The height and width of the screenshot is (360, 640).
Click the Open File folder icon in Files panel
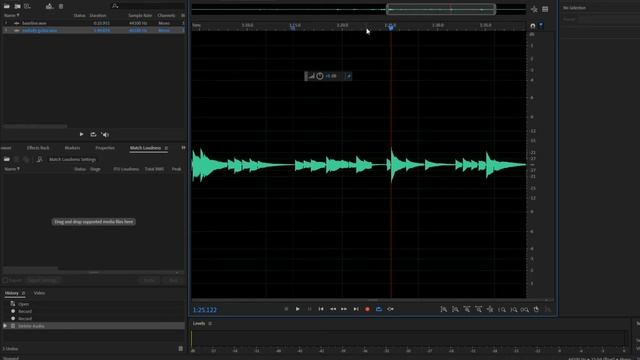(7, 6)
